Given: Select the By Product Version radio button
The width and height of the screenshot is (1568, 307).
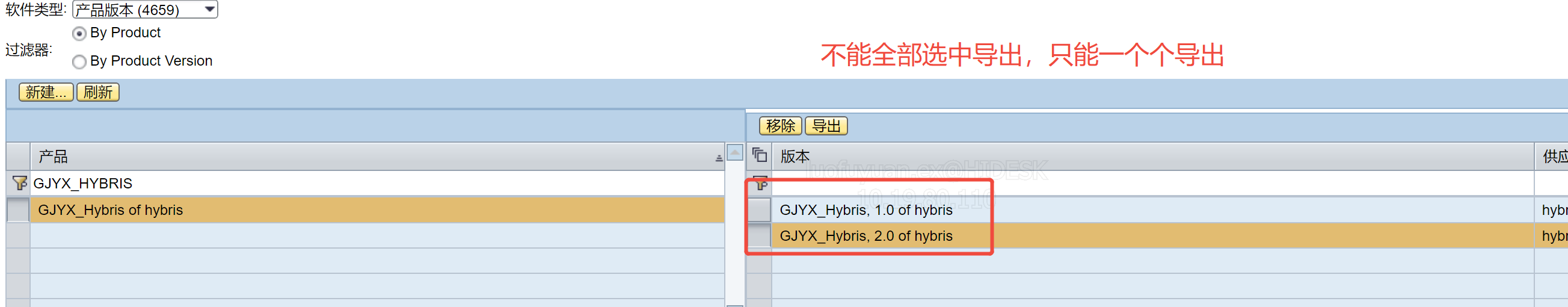Looking at the screenshot, I should click(79, 61).
